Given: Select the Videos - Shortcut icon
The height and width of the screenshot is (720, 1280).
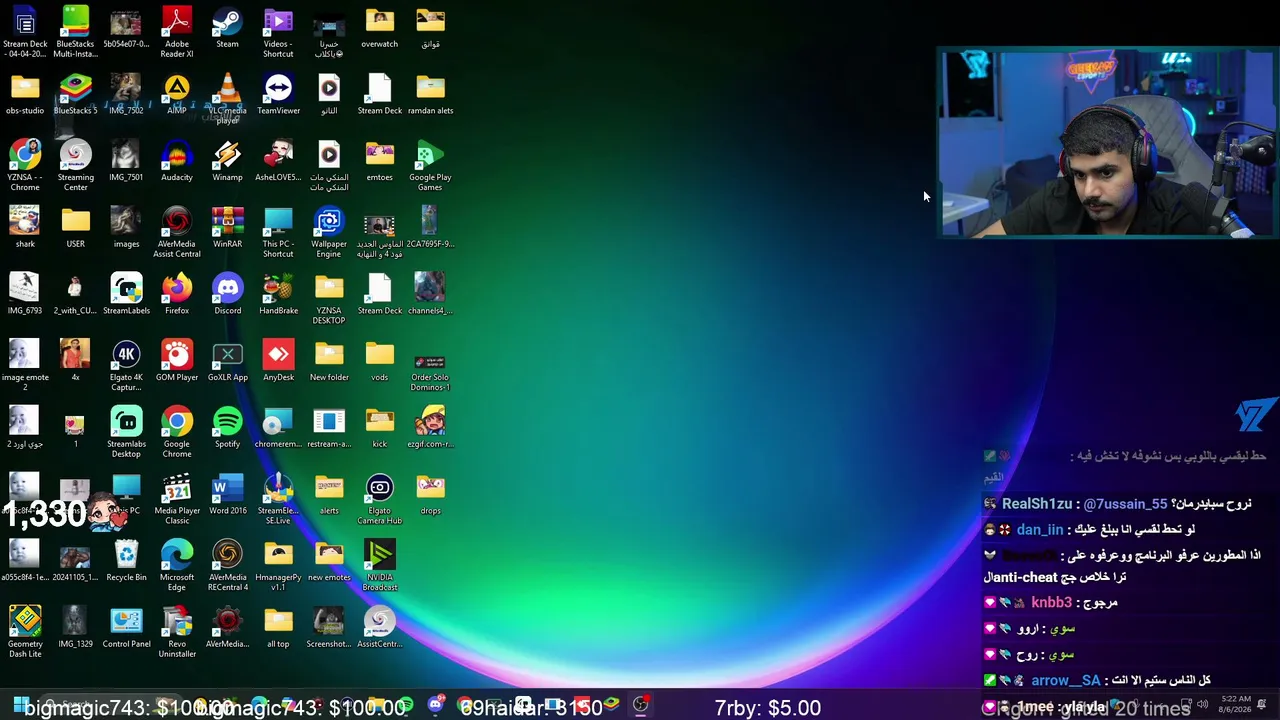Looking at the screenshot, I should click(x=278, y=33).
